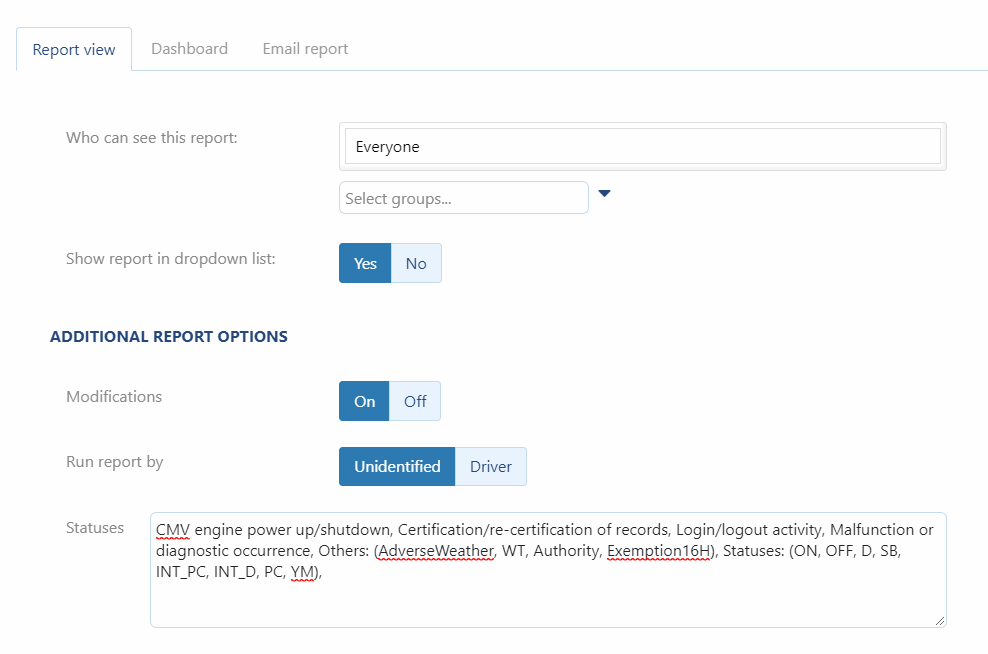Click the Select groups input box
Image resolution: width=988 pixels, height=654 pixels.
(x=464, y=198)
